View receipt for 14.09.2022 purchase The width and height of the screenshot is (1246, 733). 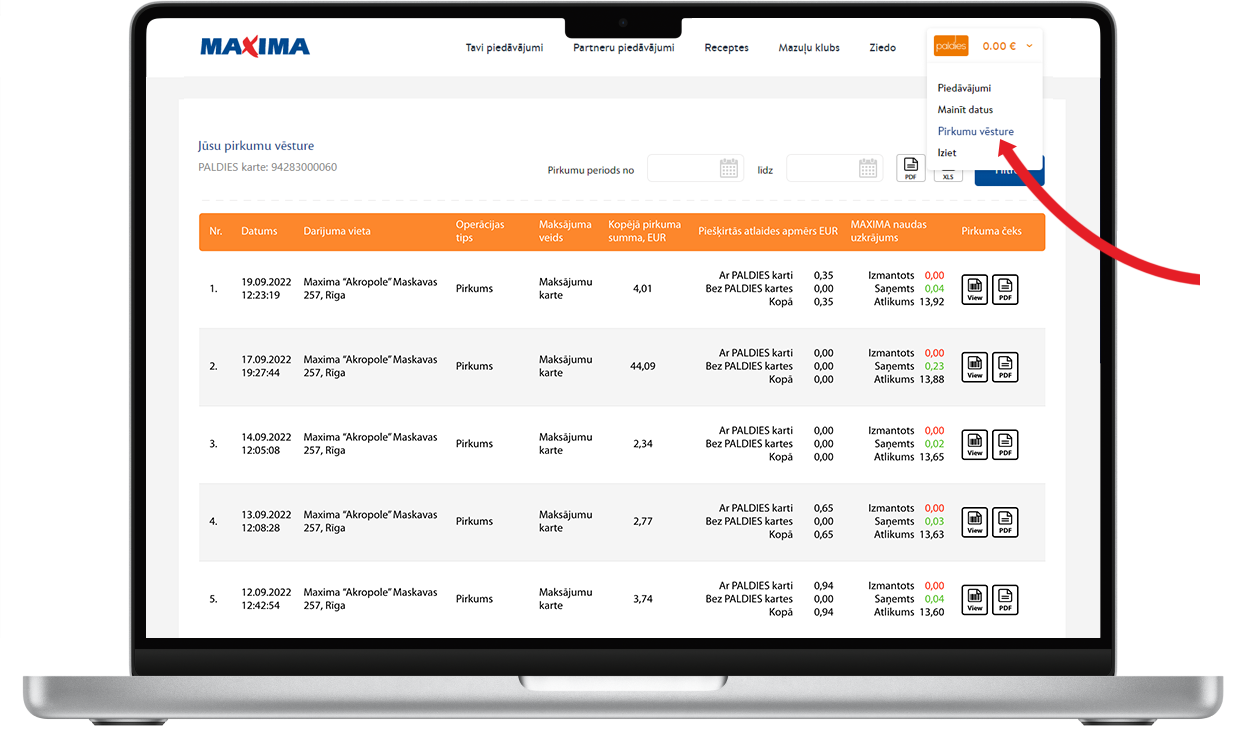point(974,444)
